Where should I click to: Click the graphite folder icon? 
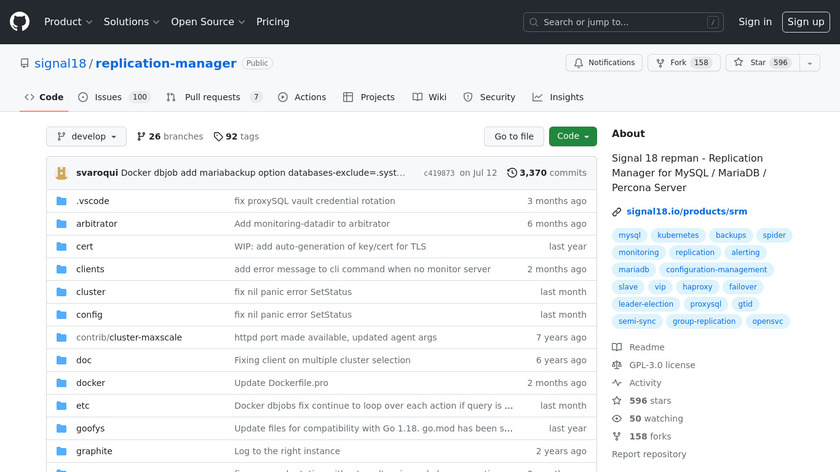tap(62, 452)
